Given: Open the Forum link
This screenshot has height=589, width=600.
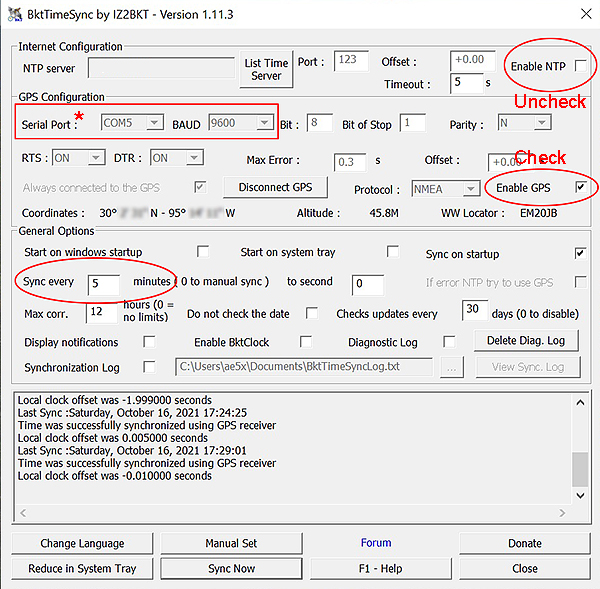Looking at the screenshot, I should click(376, 543).
